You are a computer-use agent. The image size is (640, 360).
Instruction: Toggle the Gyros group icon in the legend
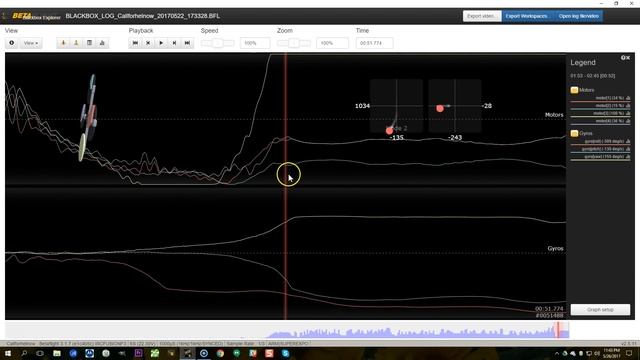tap(574, 133)
